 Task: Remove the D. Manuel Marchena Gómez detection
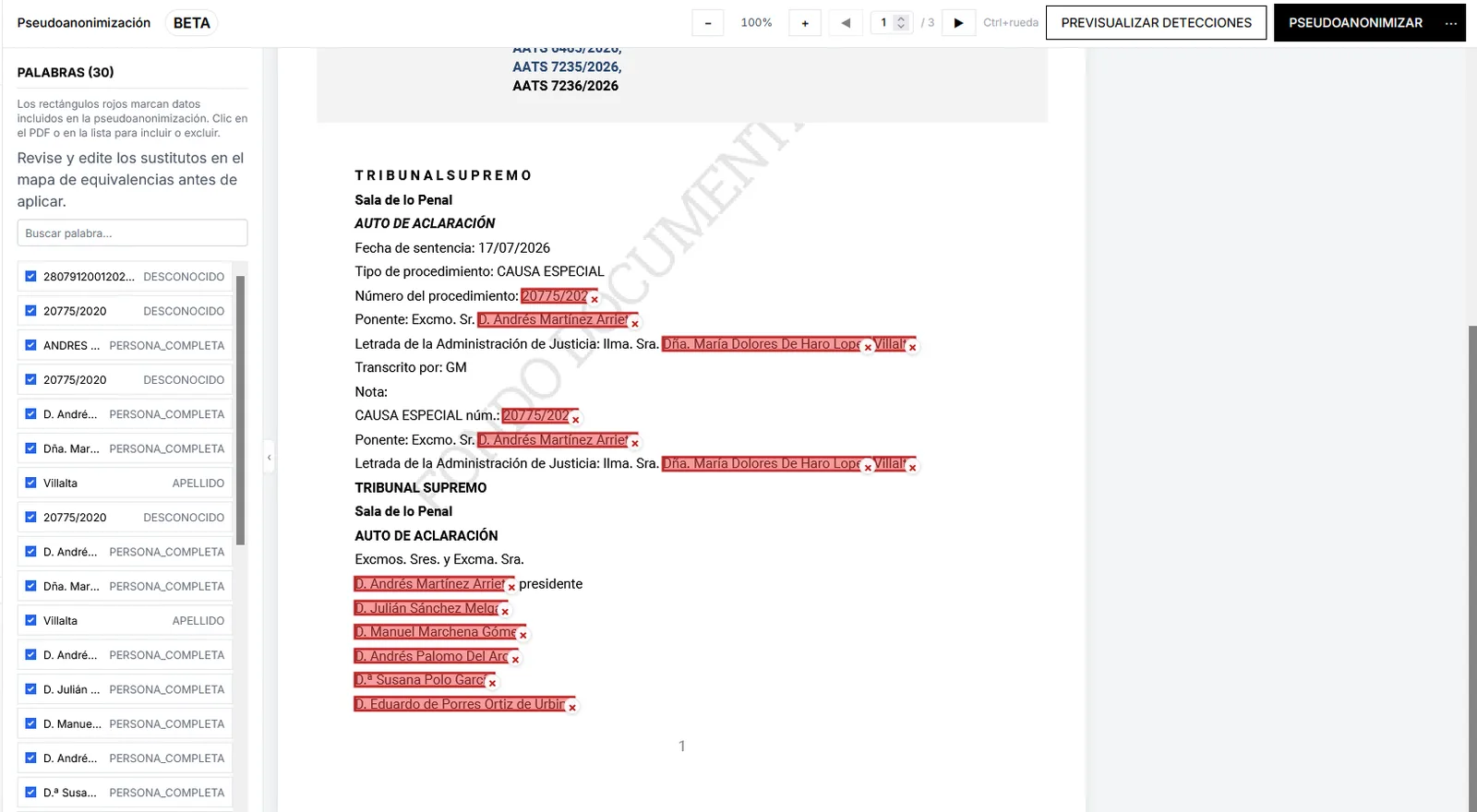[522, 636]
